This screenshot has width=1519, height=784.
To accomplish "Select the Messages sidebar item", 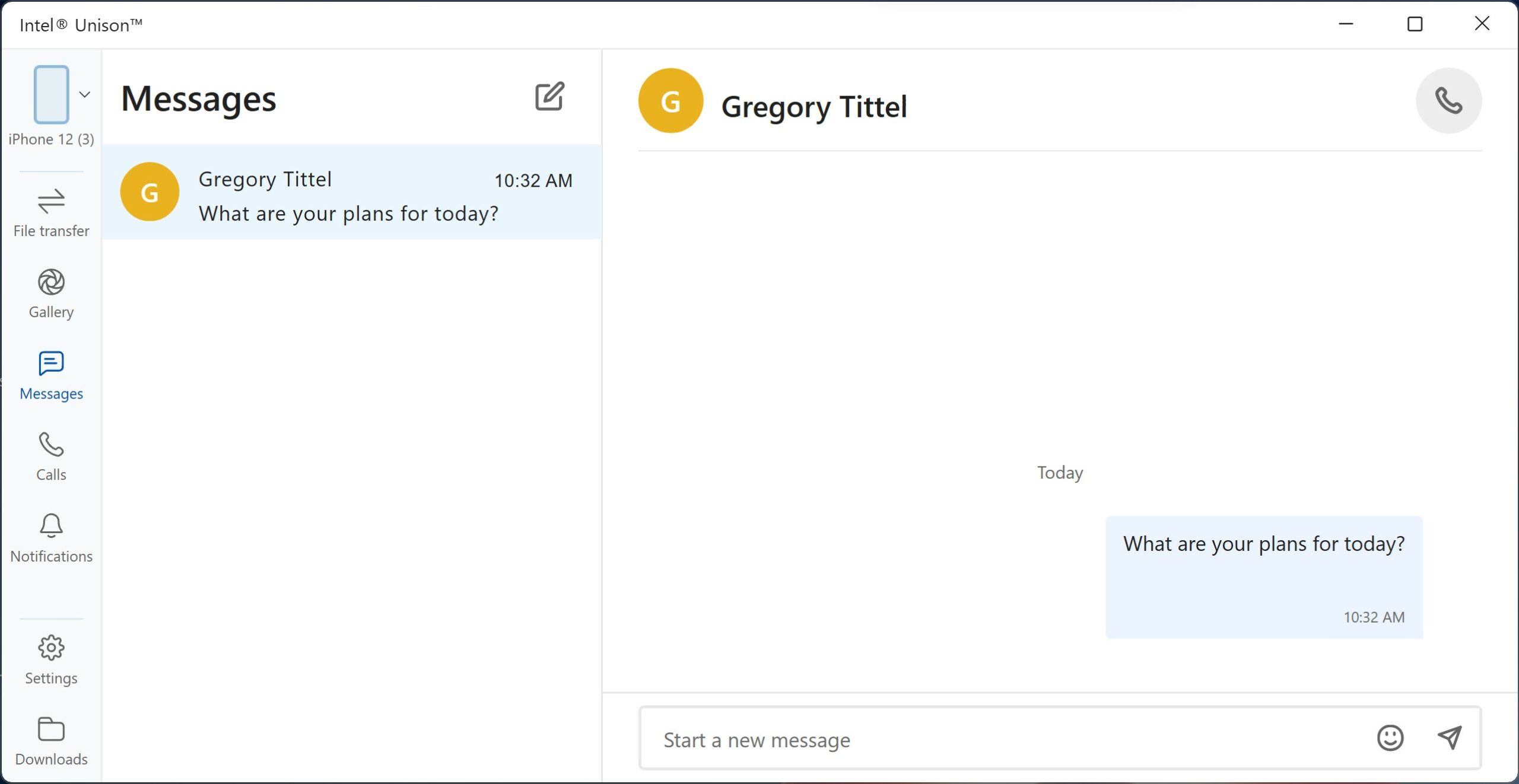I will point(51,374).
